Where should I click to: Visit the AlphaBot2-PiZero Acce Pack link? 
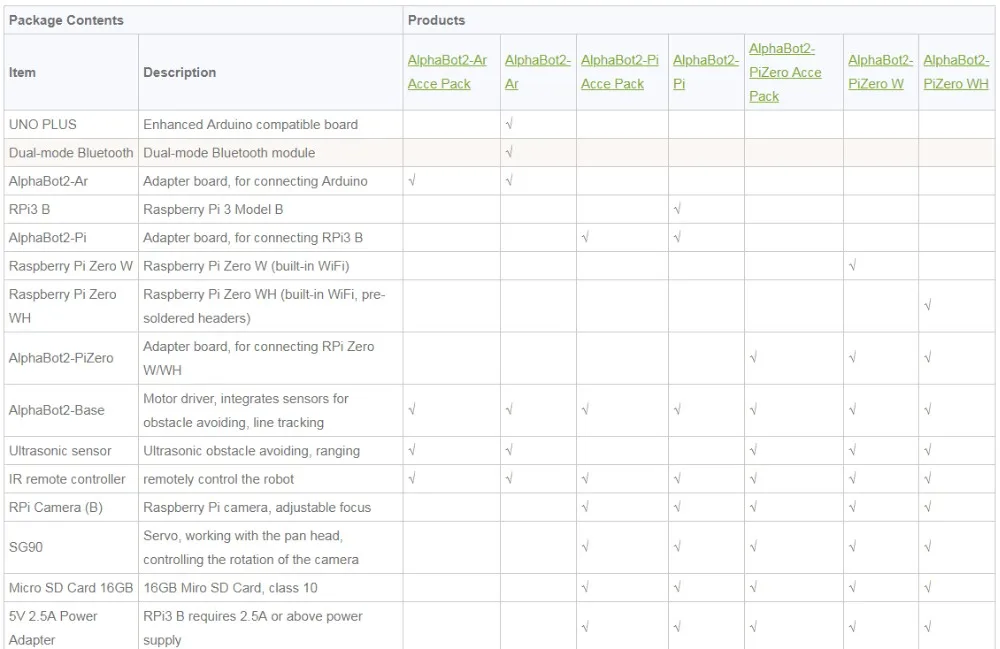pos(785,72)
